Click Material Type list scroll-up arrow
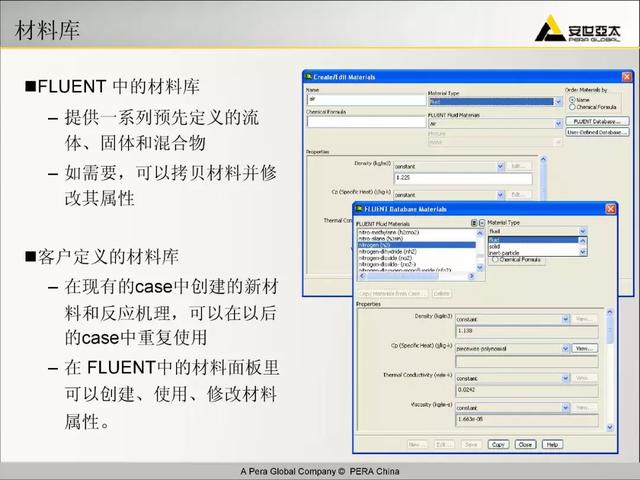This screenshot has width=640, height=480. pos(582,240)
